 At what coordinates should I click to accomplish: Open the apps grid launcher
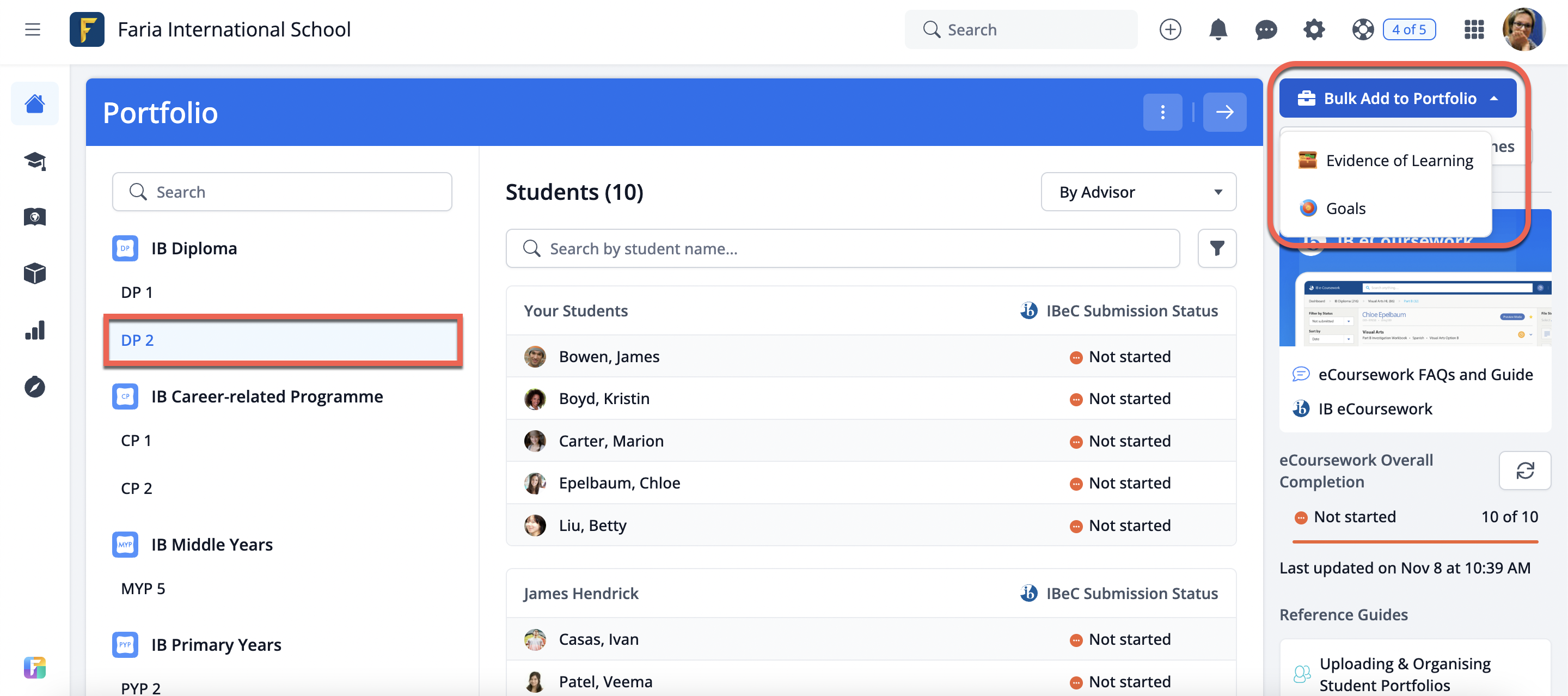pyautogui.click(x=1474, y=29)
